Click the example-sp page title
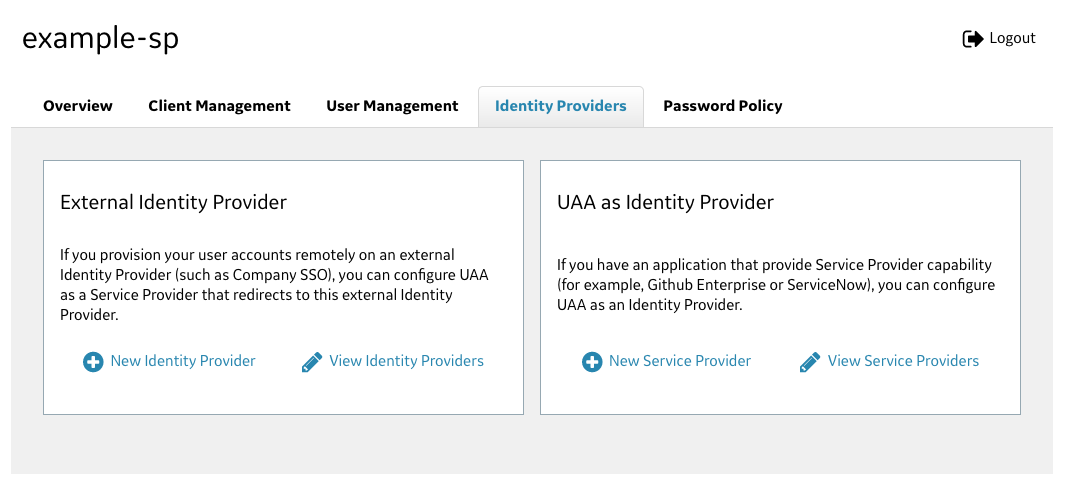Viewport: 1066px width, 488px height. (x=101, y=39)
